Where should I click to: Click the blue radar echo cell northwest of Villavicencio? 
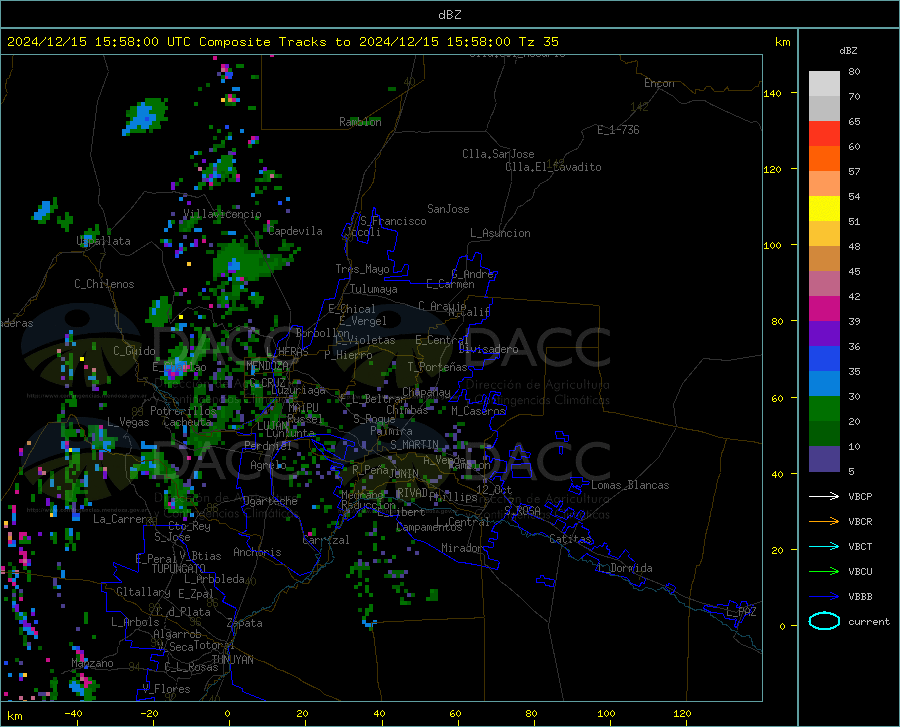coord(145,116)
